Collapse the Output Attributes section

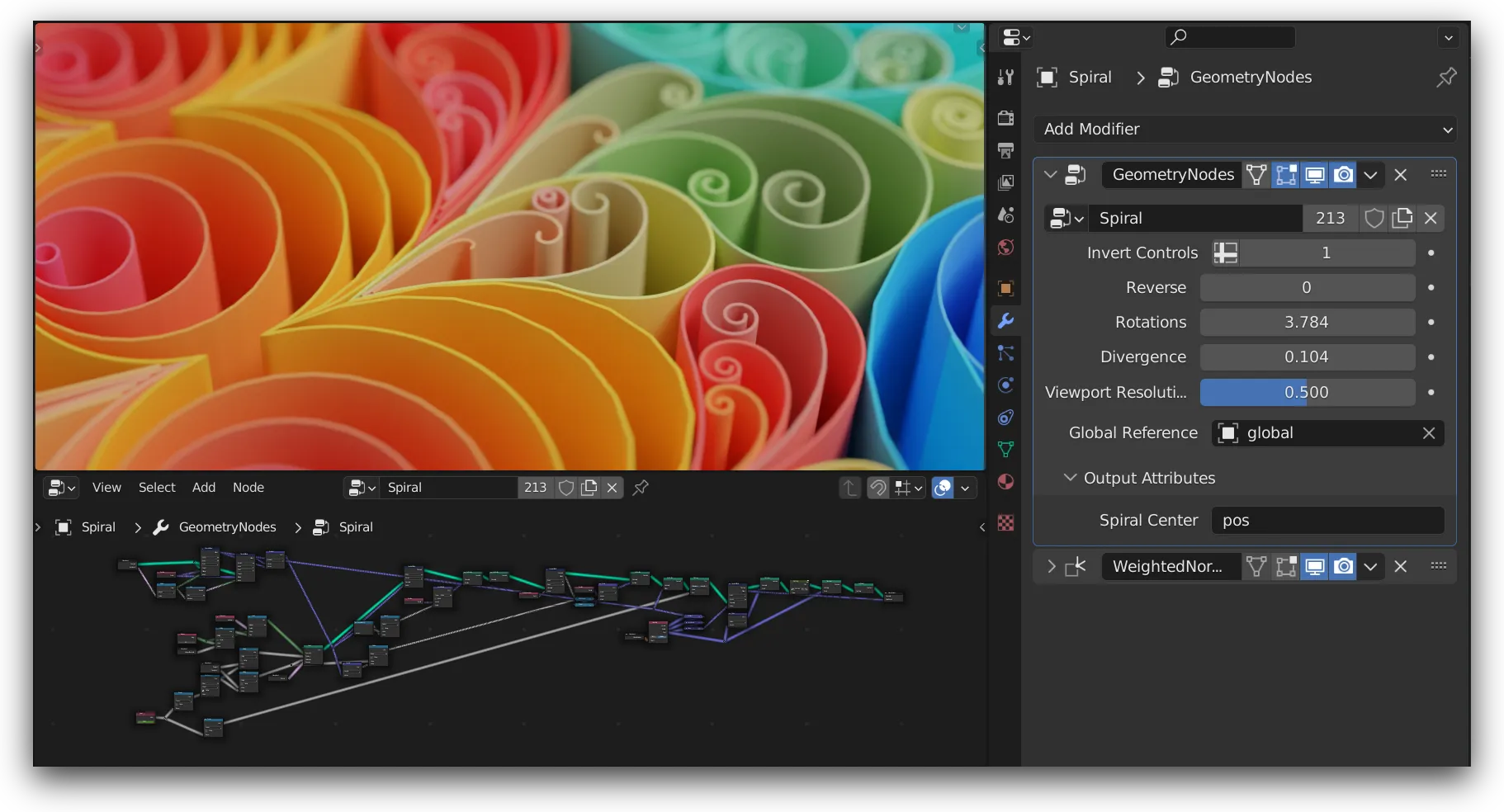click(1070, 478)
